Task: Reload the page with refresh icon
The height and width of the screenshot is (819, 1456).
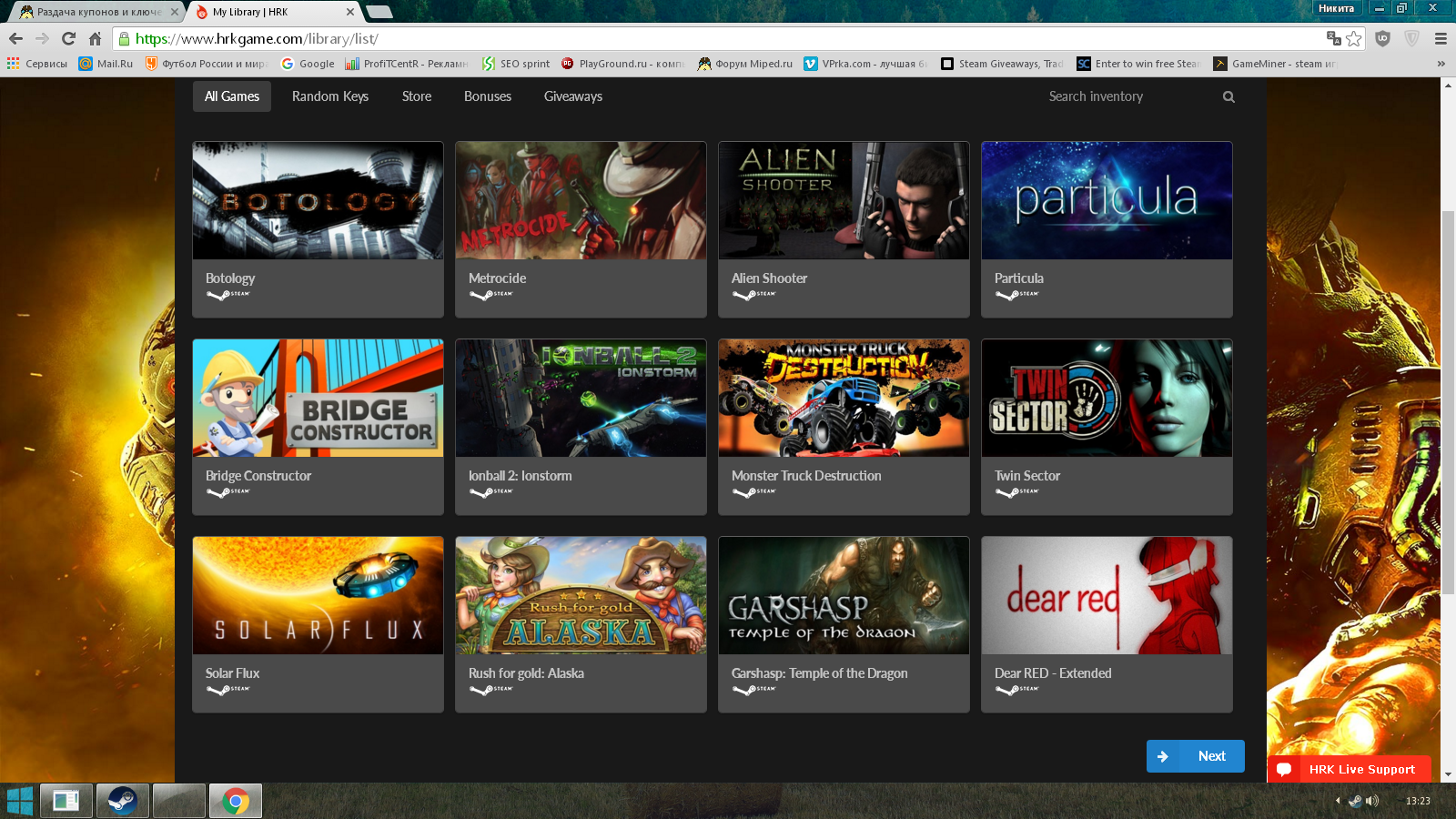Action: [68, 38]
